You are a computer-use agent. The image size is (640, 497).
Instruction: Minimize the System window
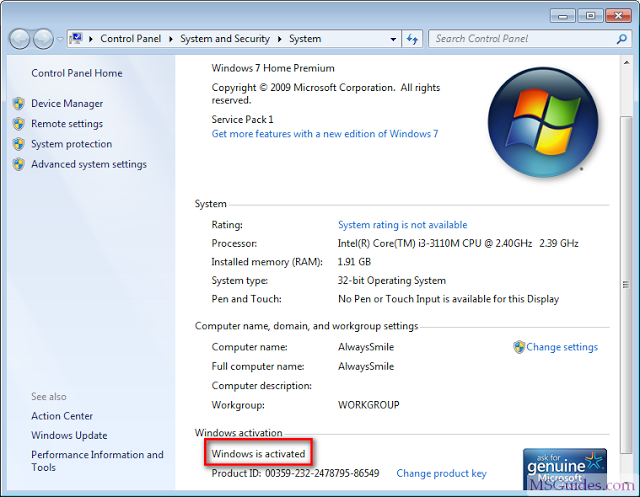563,16
